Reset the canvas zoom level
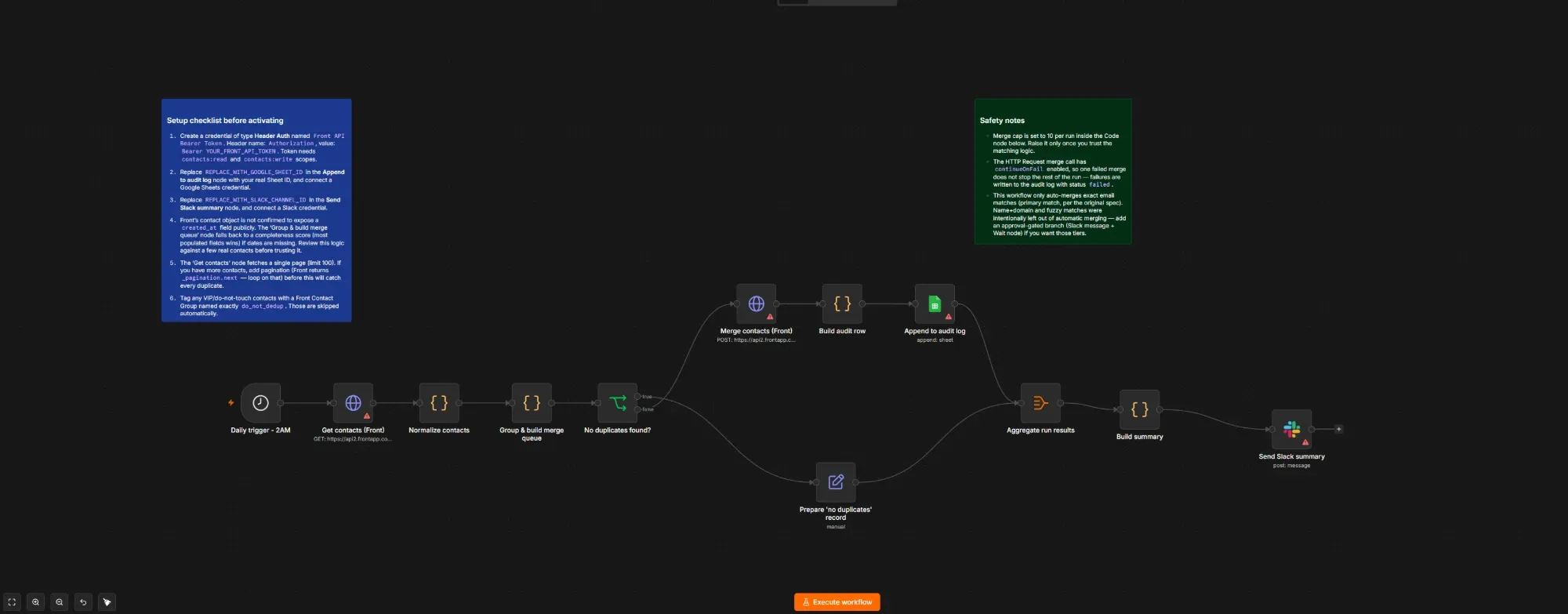The image size is (1568, 614). (x=83, y=602)
